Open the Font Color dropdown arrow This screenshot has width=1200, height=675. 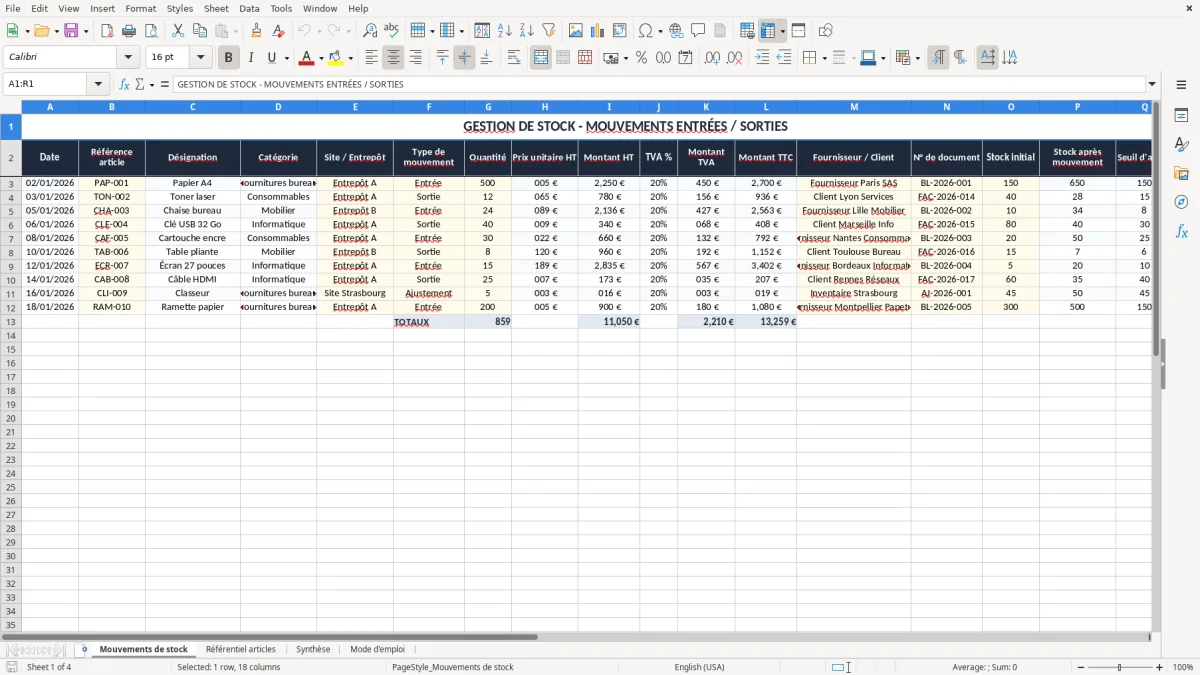pos(320,58)
